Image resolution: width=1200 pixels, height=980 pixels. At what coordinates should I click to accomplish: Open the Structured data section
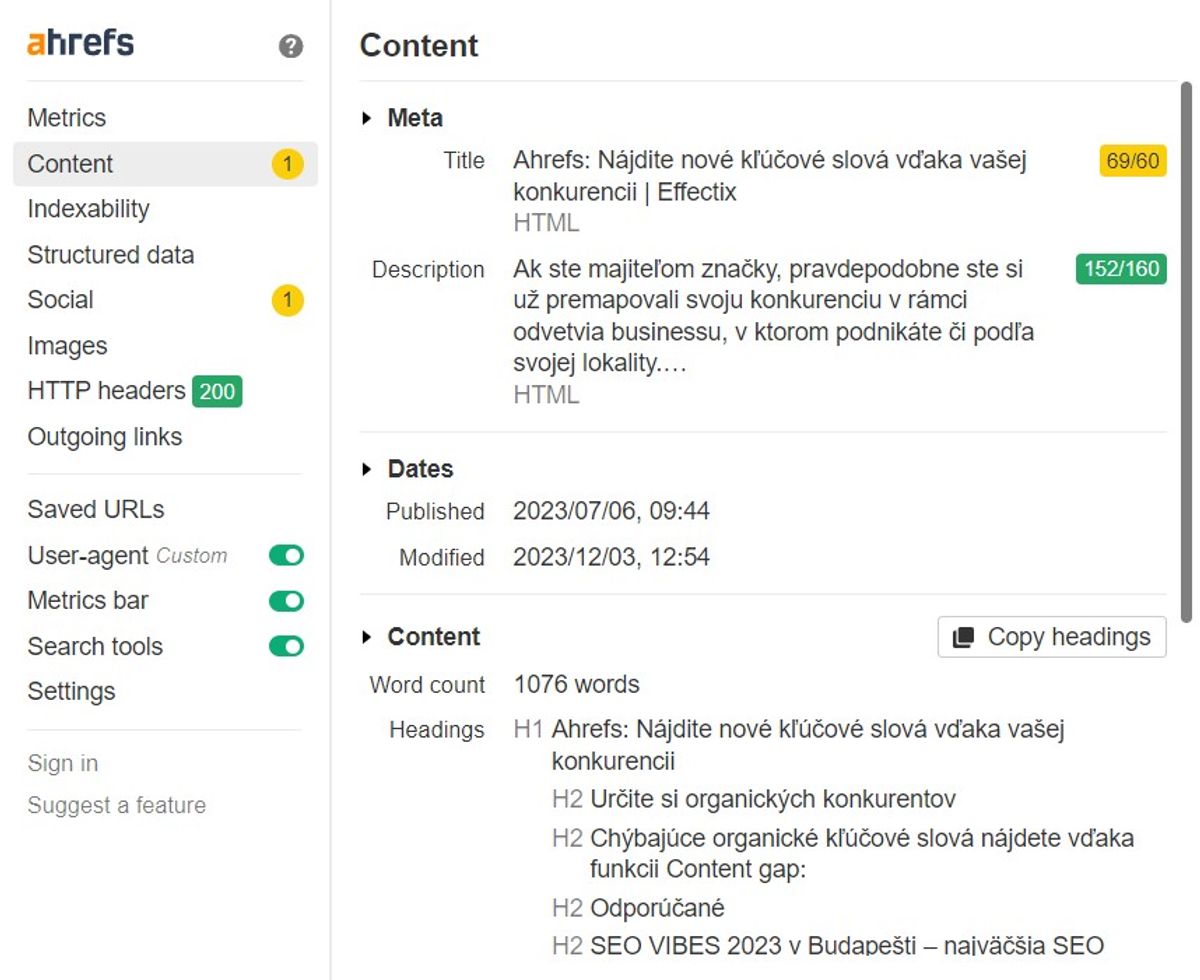(110, 255)
